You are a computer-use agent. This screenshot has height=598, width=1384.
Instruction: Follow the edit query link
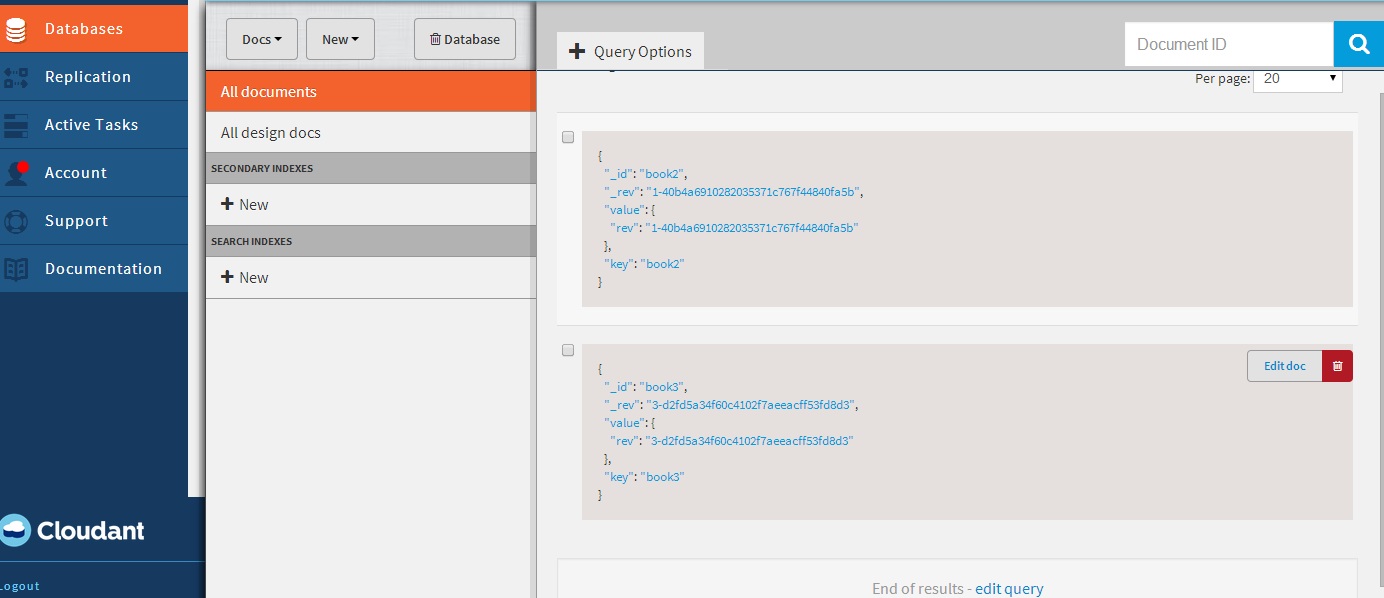pyautogui.click(x=1009, y=589)
